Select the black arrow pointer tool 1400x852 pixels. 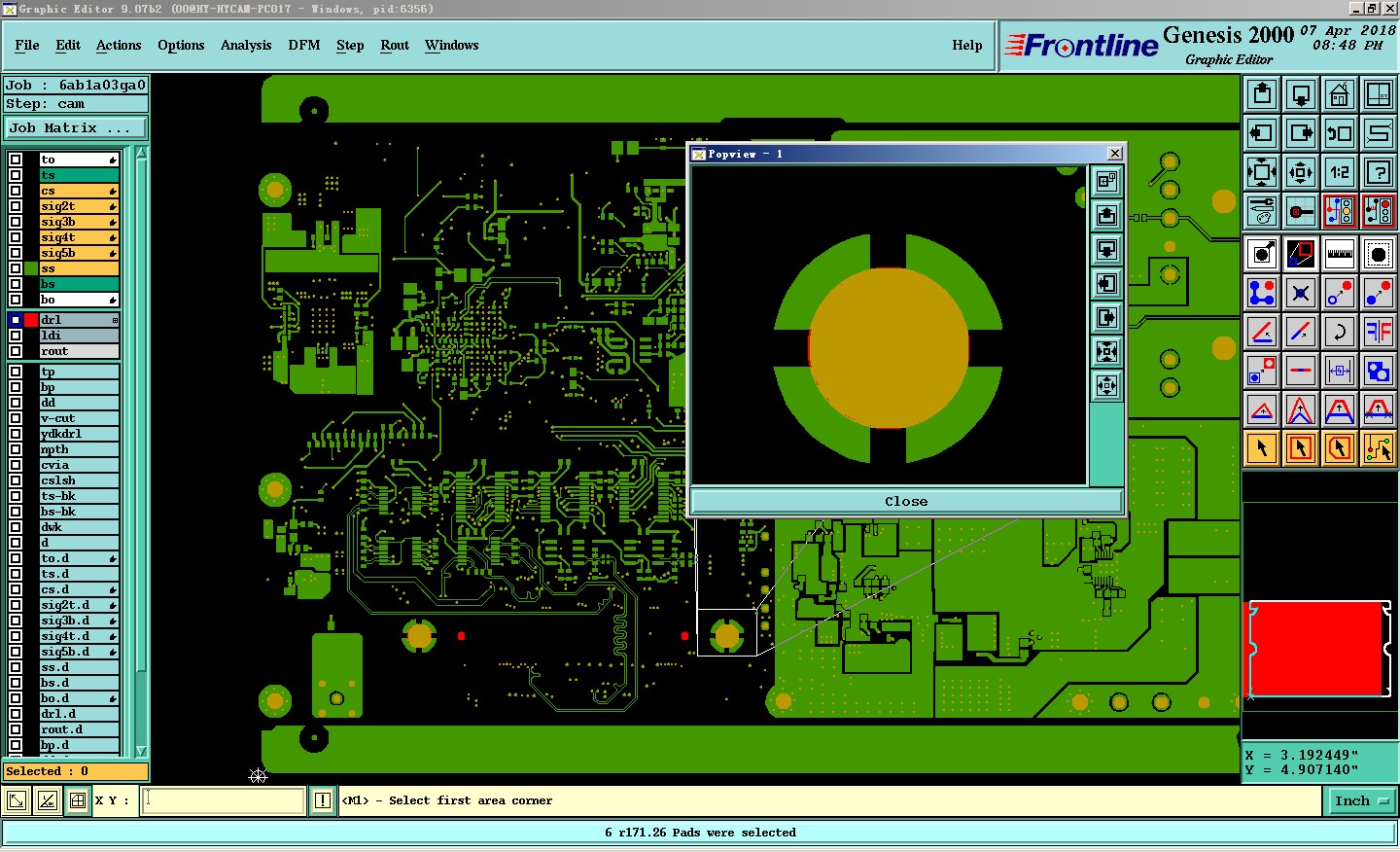[x=1262, y=448]
